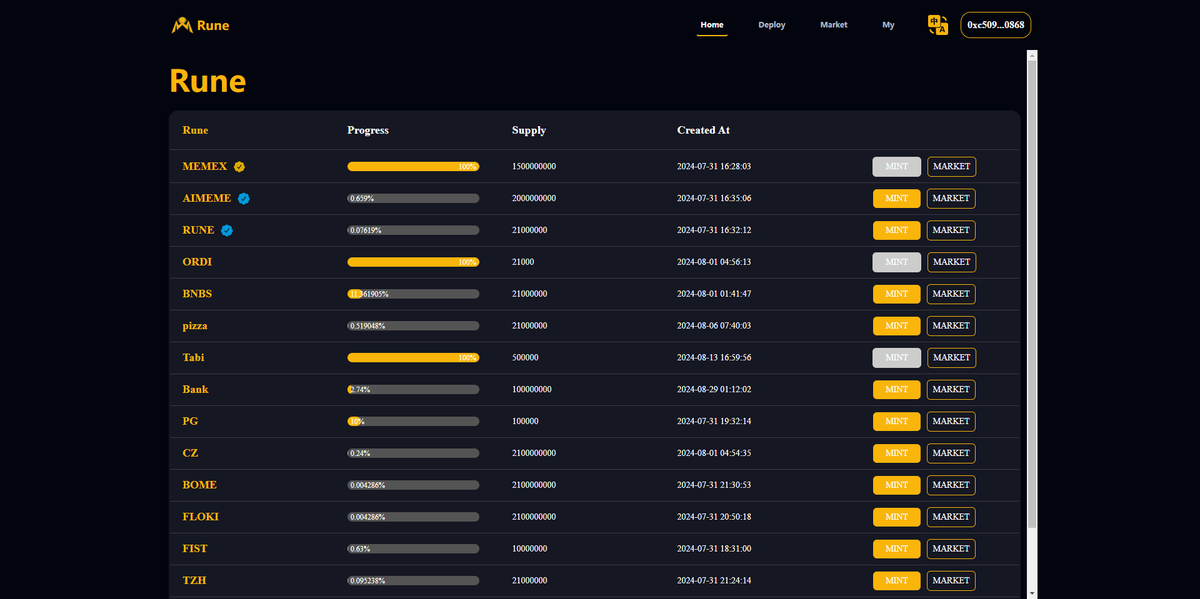
Task: Open the language translate icon
Action: pos(938,25)
